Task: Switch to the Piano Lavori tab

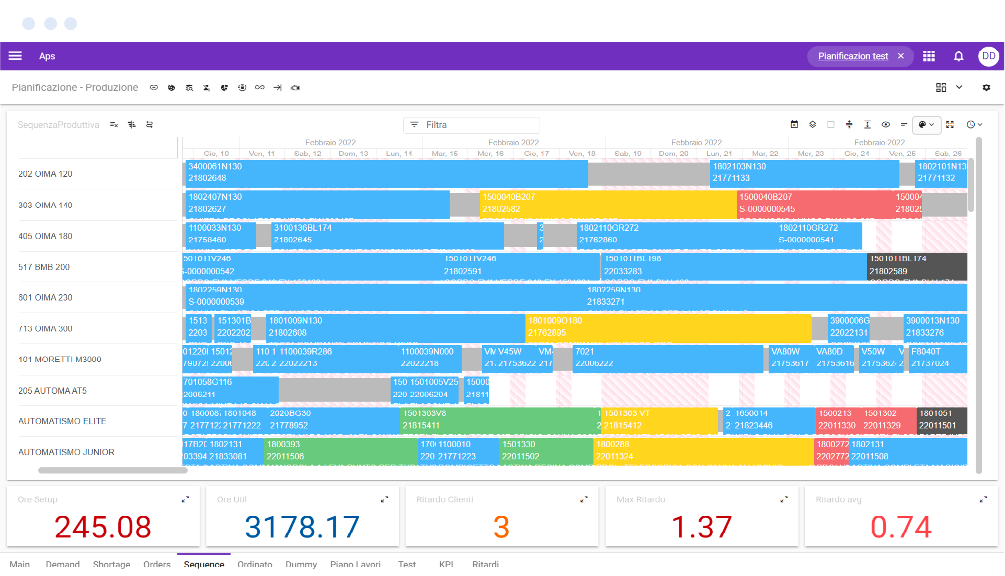Action: [x=355, y=565]
